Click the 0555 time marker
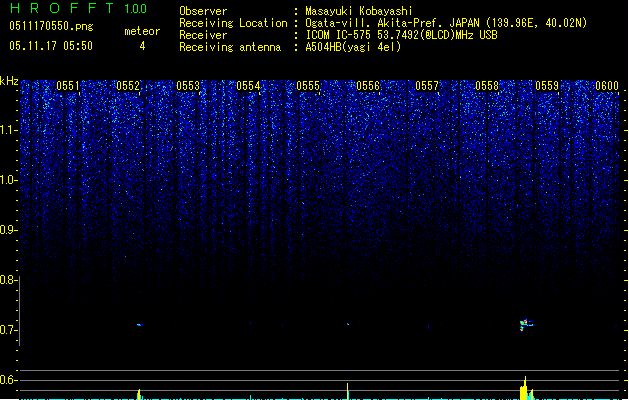The width and height of the screenshot is (629, 400). (308, 86)
